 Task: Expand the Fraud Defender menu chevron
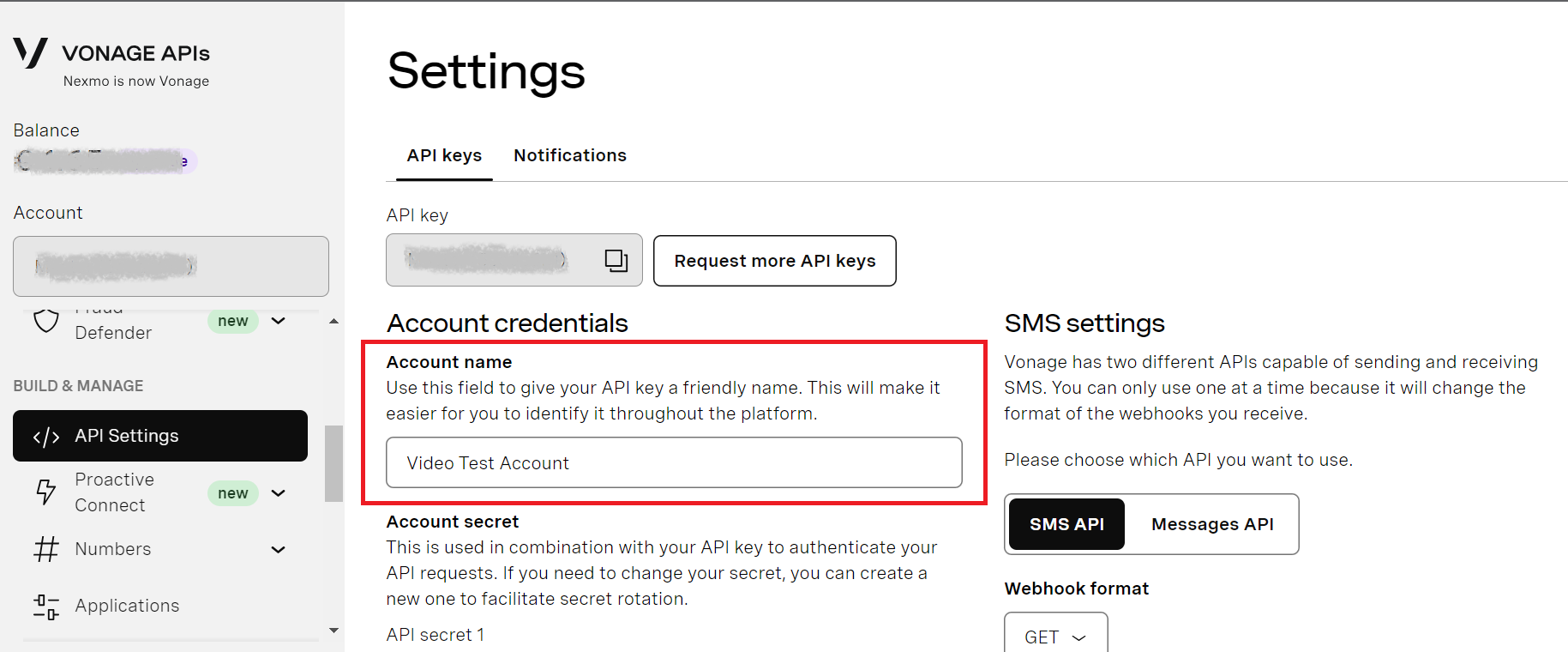[x=278, y=321]
